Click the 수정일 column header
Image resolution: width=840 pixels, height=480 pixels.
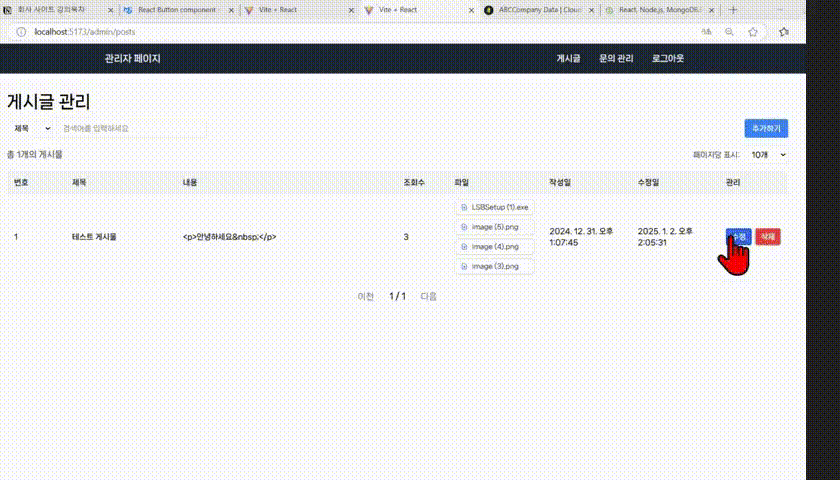coord(648,183)
